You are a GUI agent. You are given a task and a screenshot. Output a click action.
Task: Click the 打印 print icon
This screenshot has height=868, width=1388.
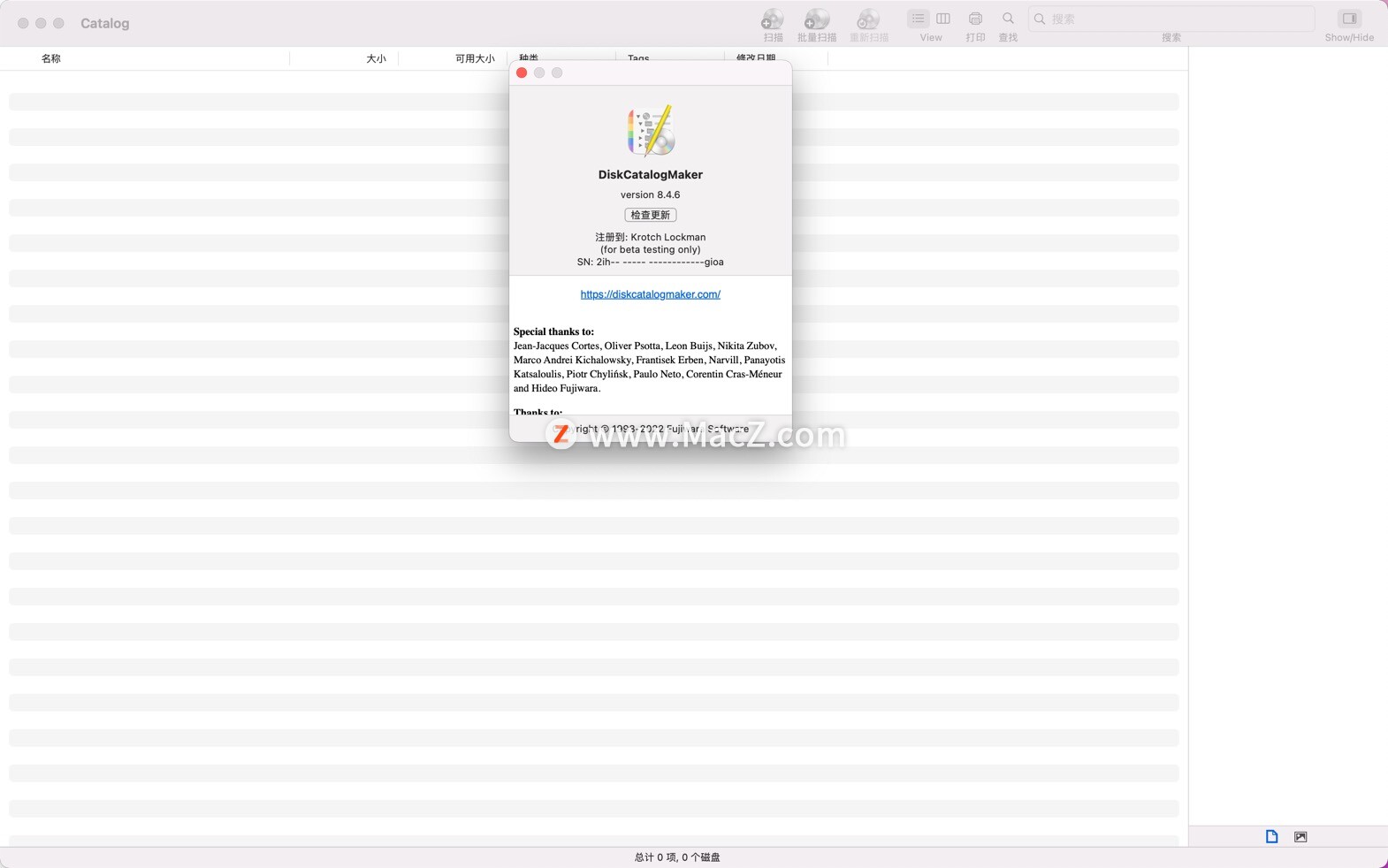pyautogui.click(x=975, y=19)
